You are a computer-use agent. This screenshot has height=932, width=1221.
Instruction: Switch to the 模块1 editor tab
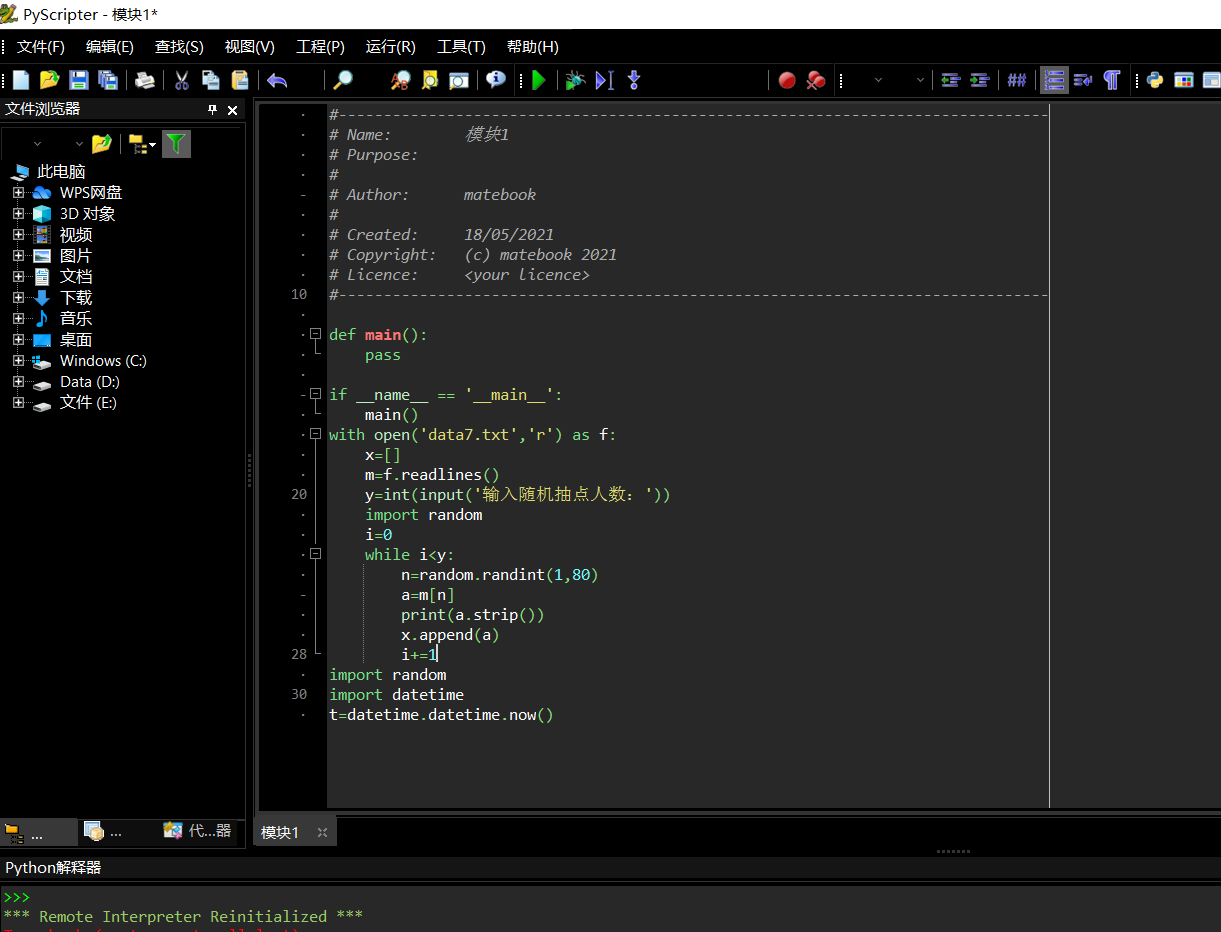pyautogui.click(x=280, y=832)
